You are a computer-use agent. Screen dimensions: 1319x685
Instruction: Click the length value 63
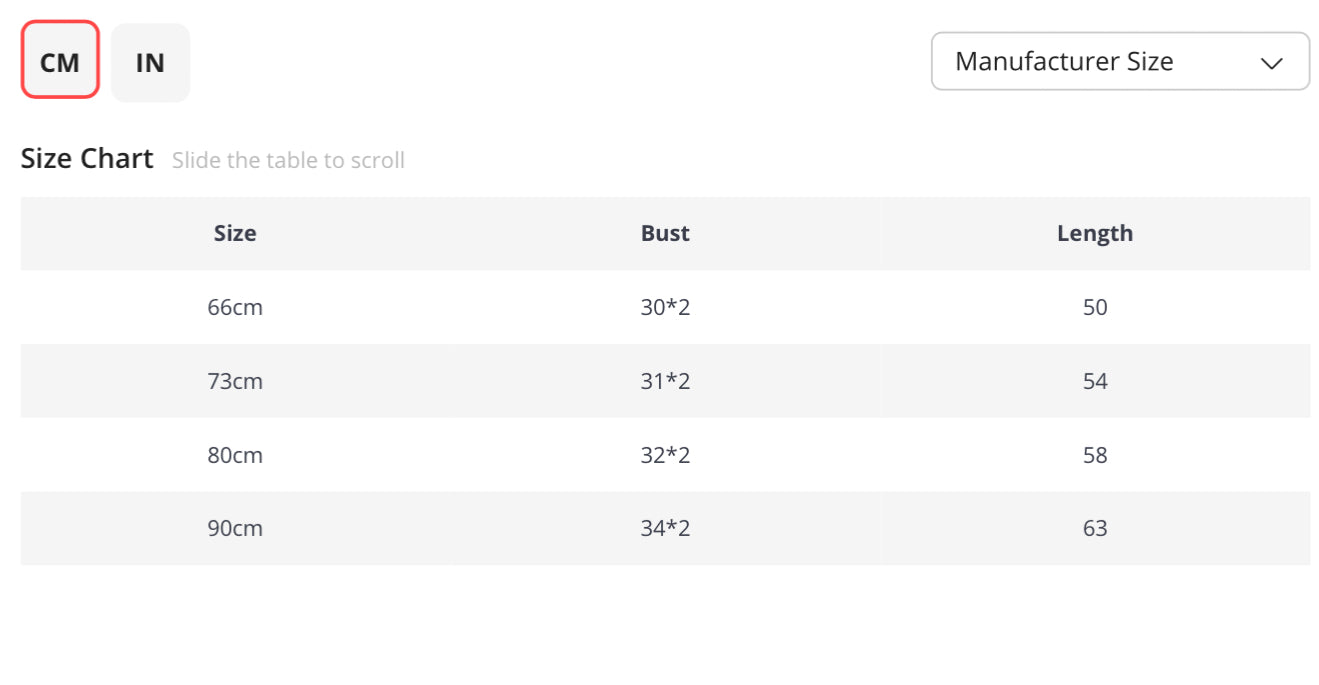tap(1095, 528)
